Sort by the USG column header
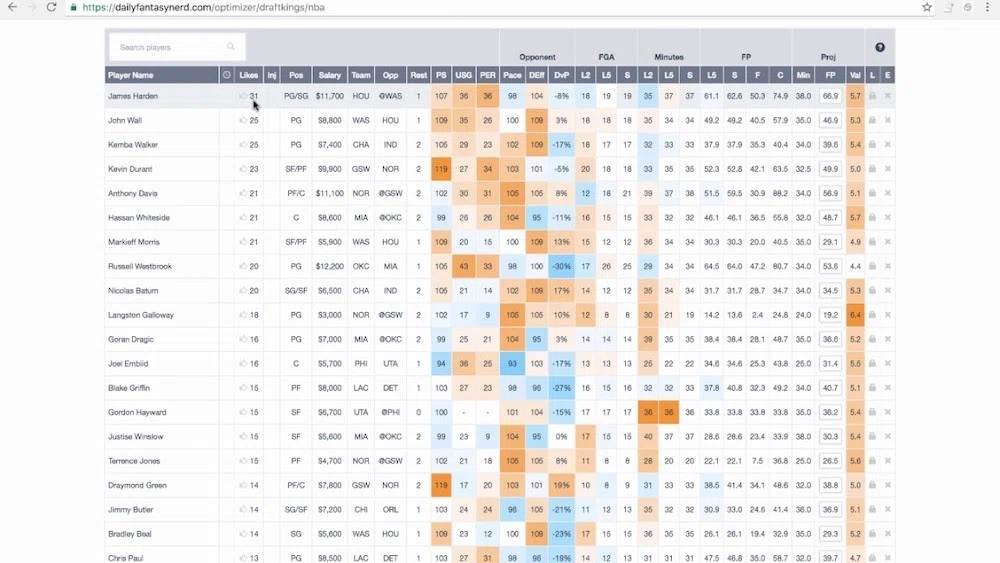This screenshot has width=1000, height=563. click(x=464, y=75)
